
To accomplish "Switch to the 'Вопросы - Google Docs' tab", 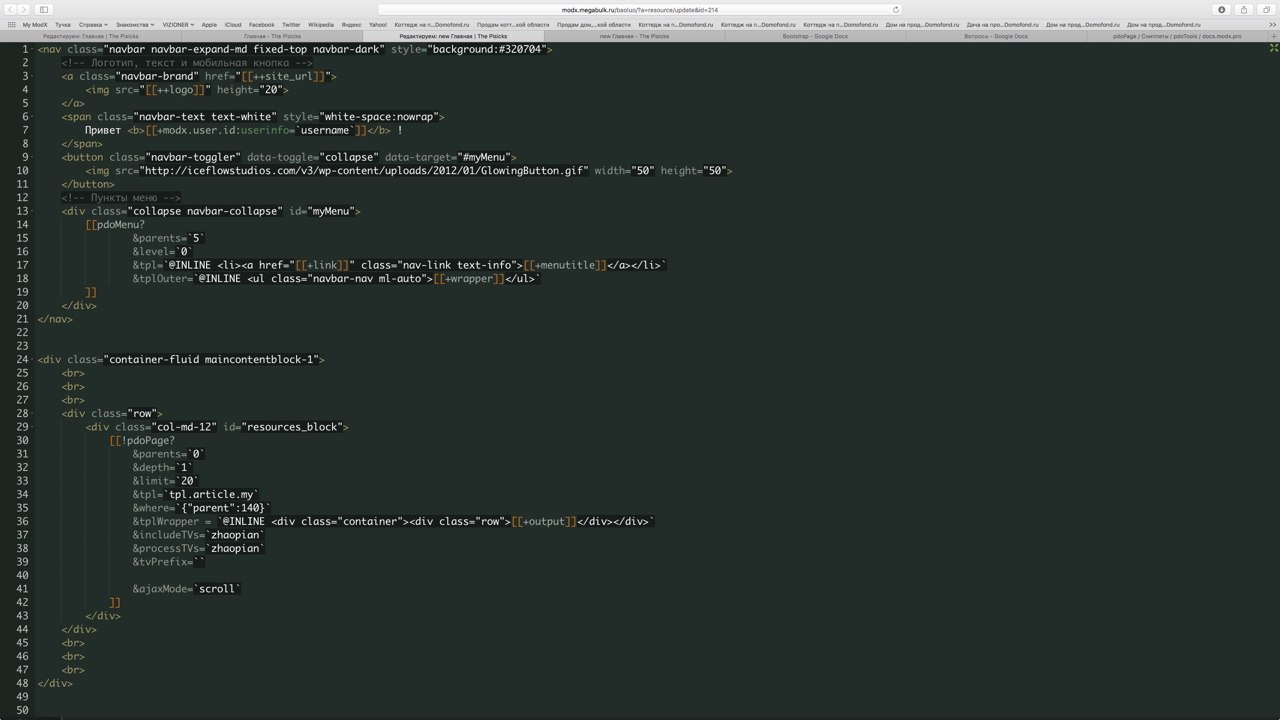I will coord(996,36).
